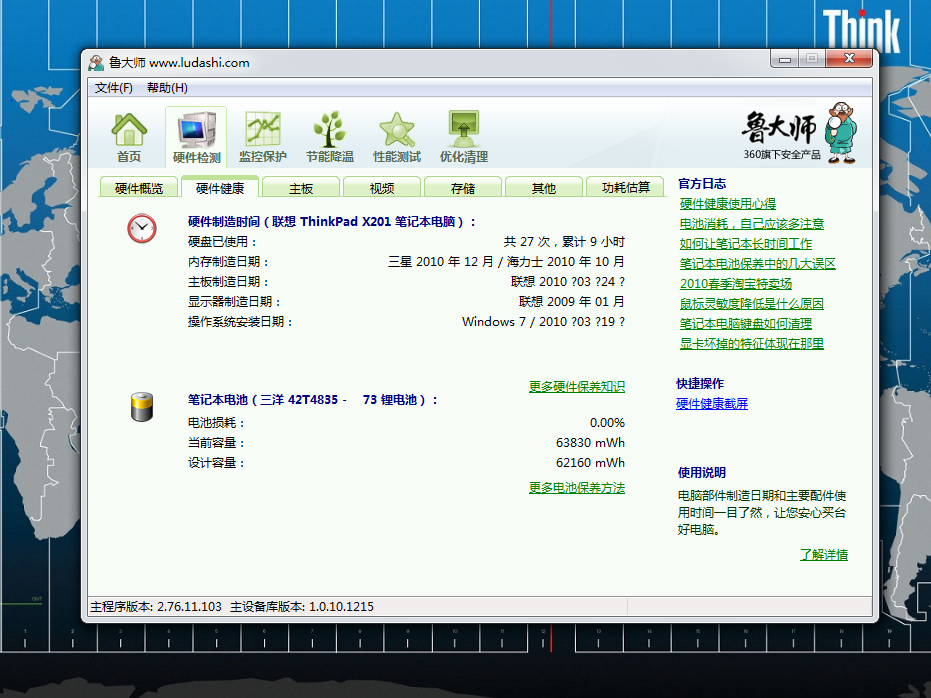Click the 了解详情 details link
Image resolution: width=931 pixels, height=698 pixels.
pos(824,554)
